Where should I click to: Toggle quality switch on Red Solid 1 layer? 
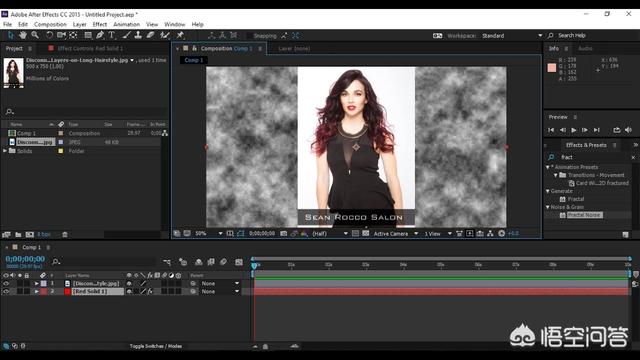coord(143,291)
